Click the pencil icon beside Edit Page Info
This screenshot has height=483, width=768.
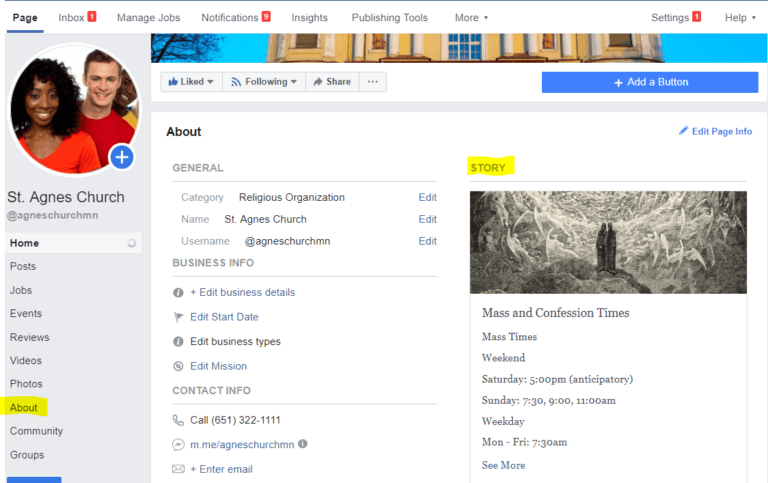coord(683,131)
